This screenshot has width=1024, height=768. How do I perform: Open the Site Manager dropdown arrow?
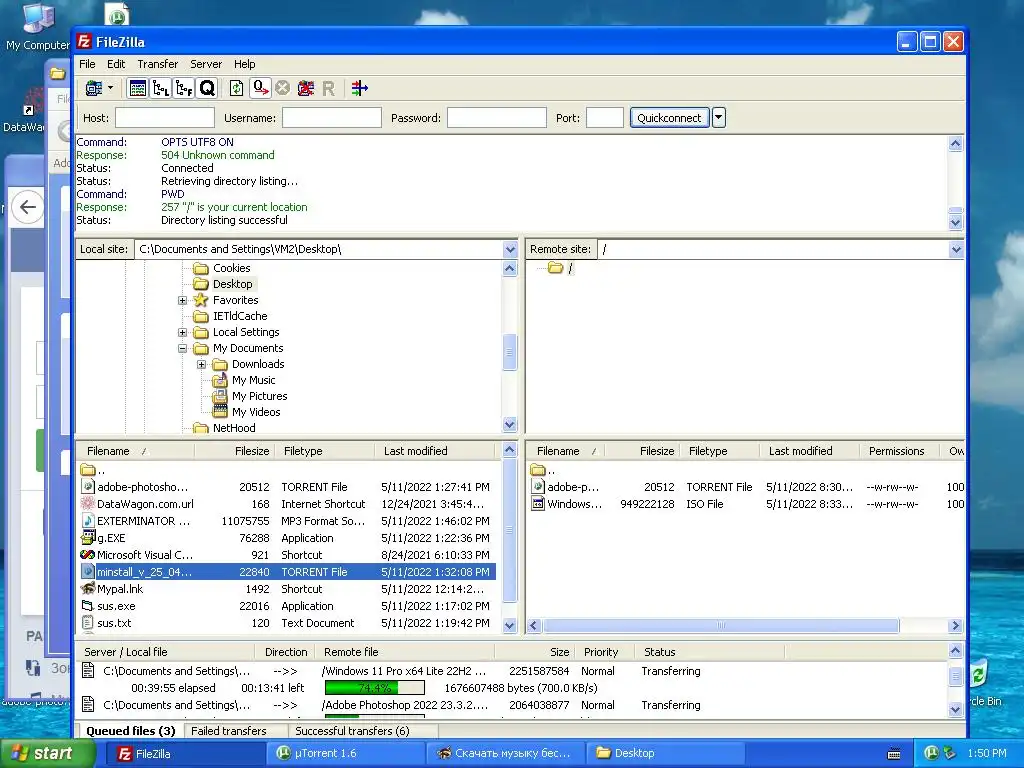tap(110, 88)
